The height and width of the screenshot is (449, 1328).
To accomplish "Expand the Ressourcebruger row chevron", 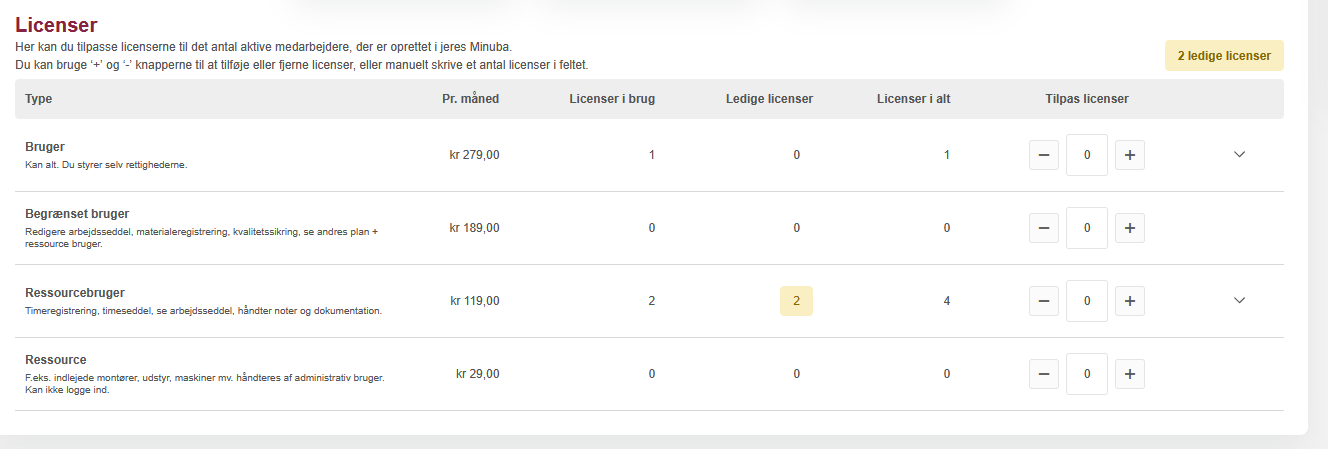I will tap(1240, 300).
